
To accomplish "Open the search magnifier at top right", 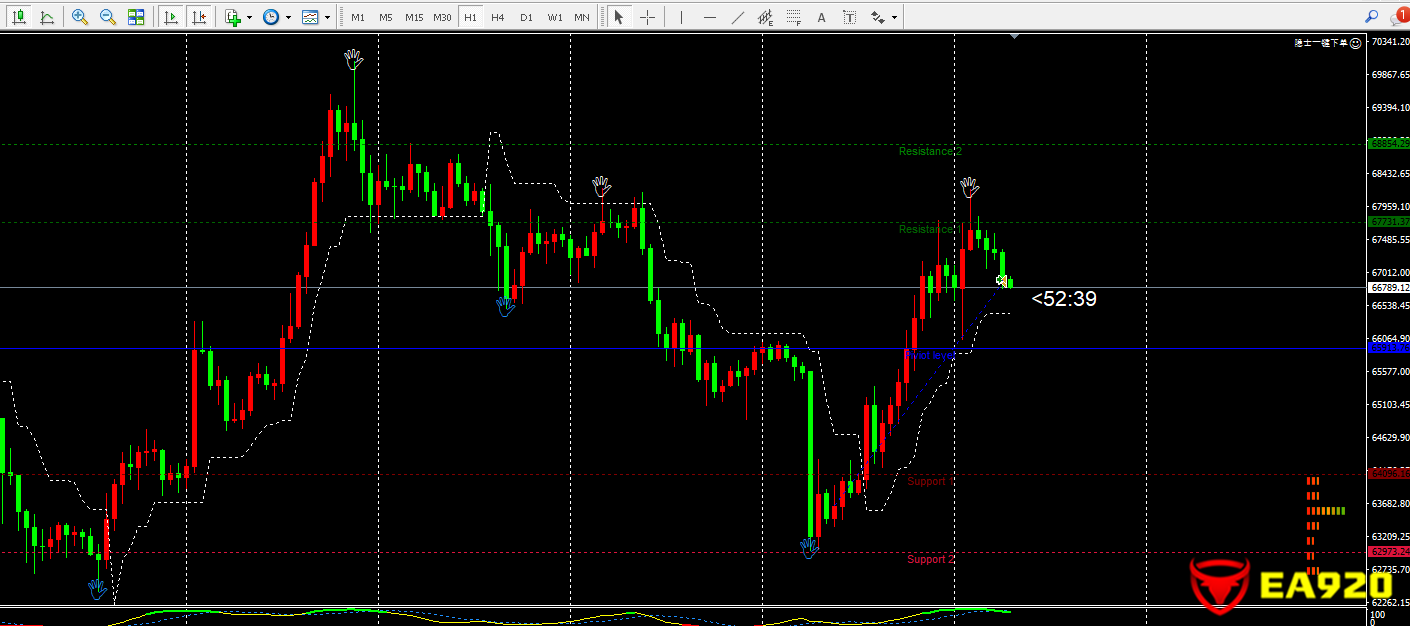I will coord(1371,16).
